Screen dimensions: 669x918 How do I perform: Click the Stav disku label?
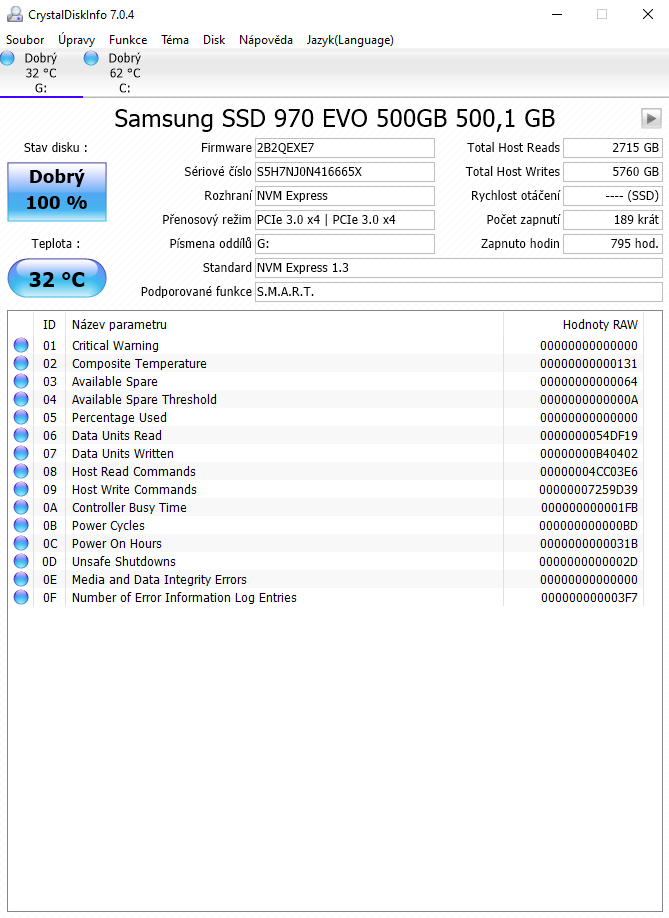tap(56, 148)
